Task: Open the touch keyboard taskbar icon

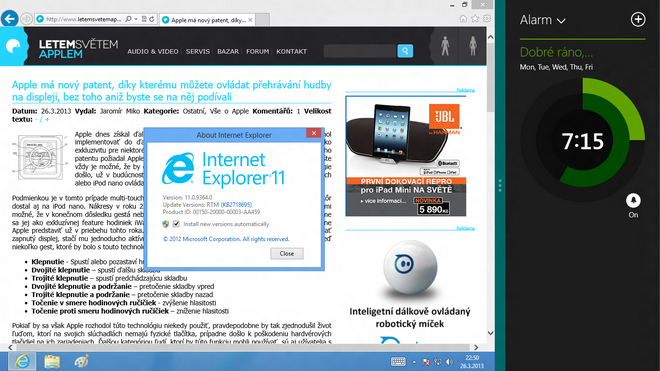Action: coord(398,362)
